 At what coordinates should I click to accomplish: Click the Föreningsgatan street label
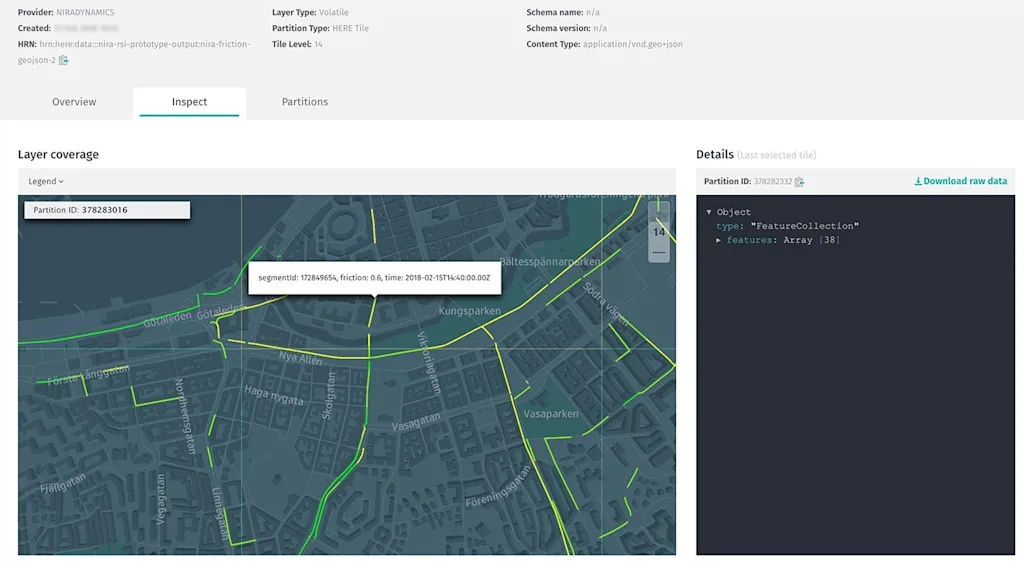tap(498, 486)
